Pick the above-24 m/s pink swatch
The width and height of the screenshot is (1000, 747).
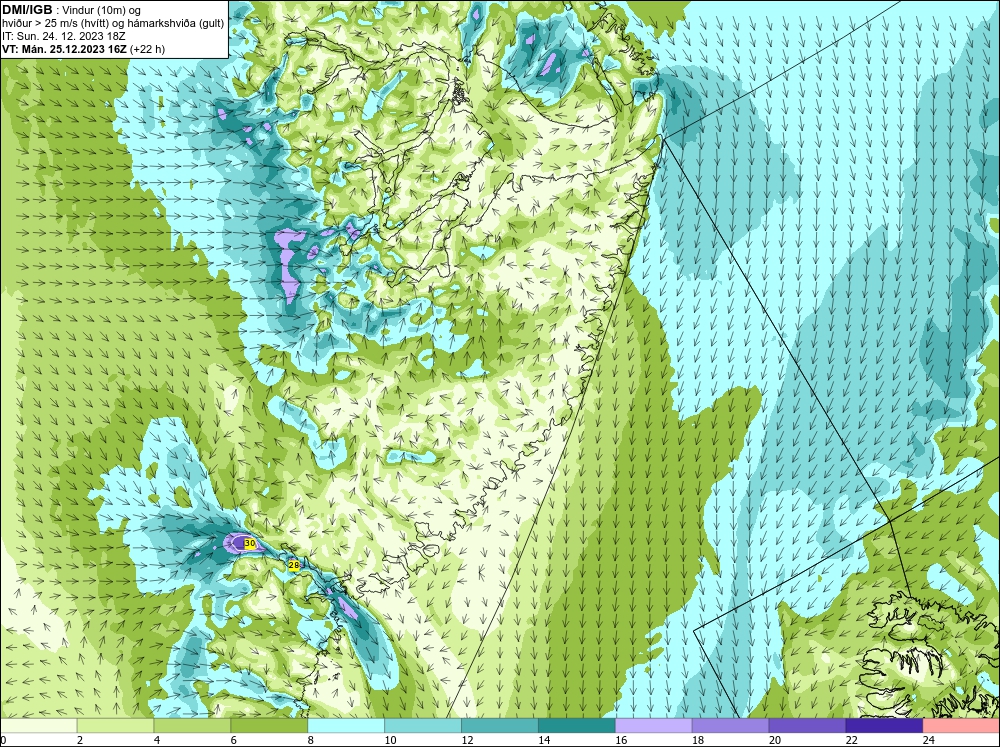point(961,726)
